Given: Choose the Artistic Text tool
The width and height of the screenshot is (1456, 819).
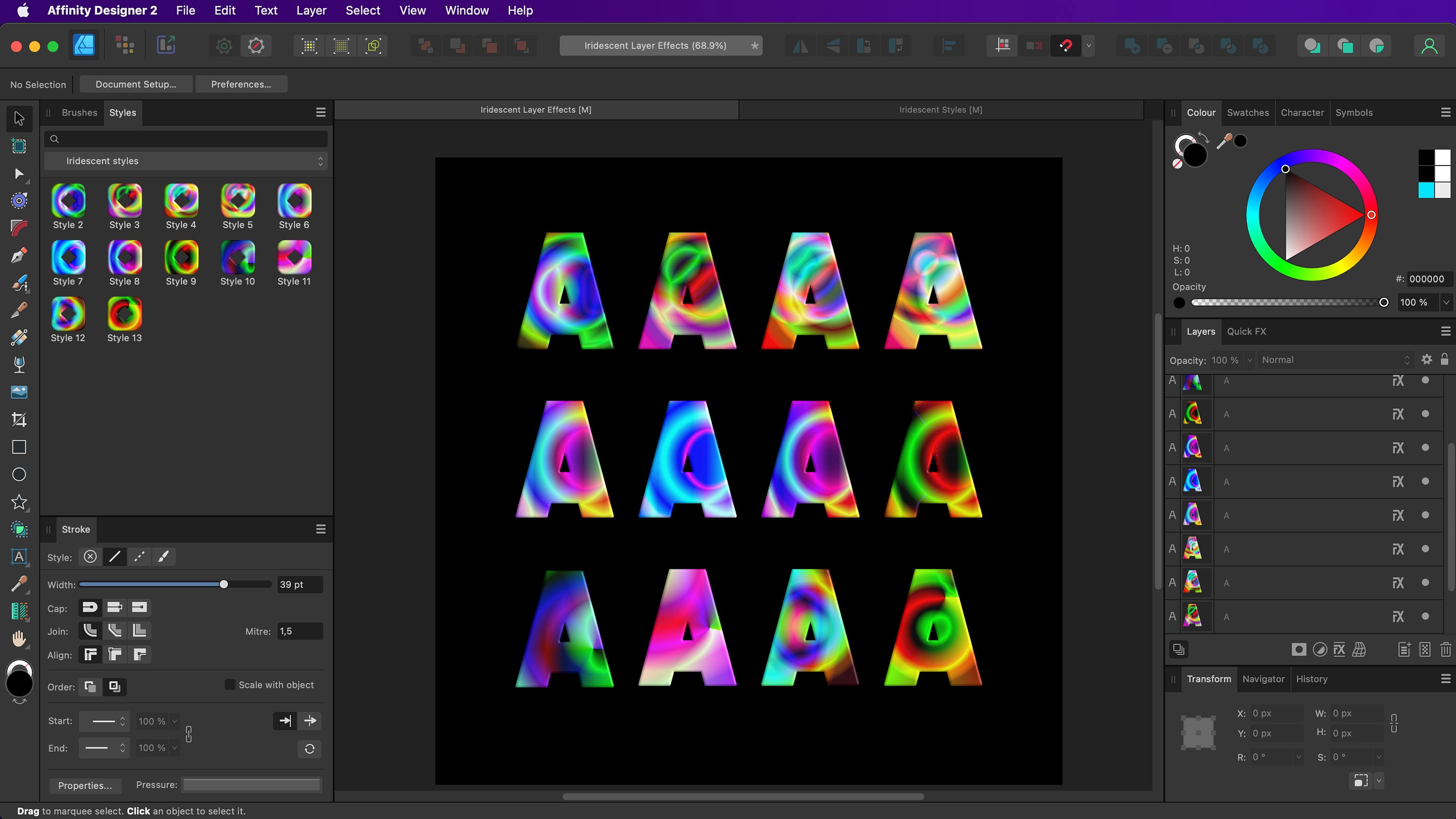Looking at the screenshot, I should pyautogui.click(x=18, y=558).
